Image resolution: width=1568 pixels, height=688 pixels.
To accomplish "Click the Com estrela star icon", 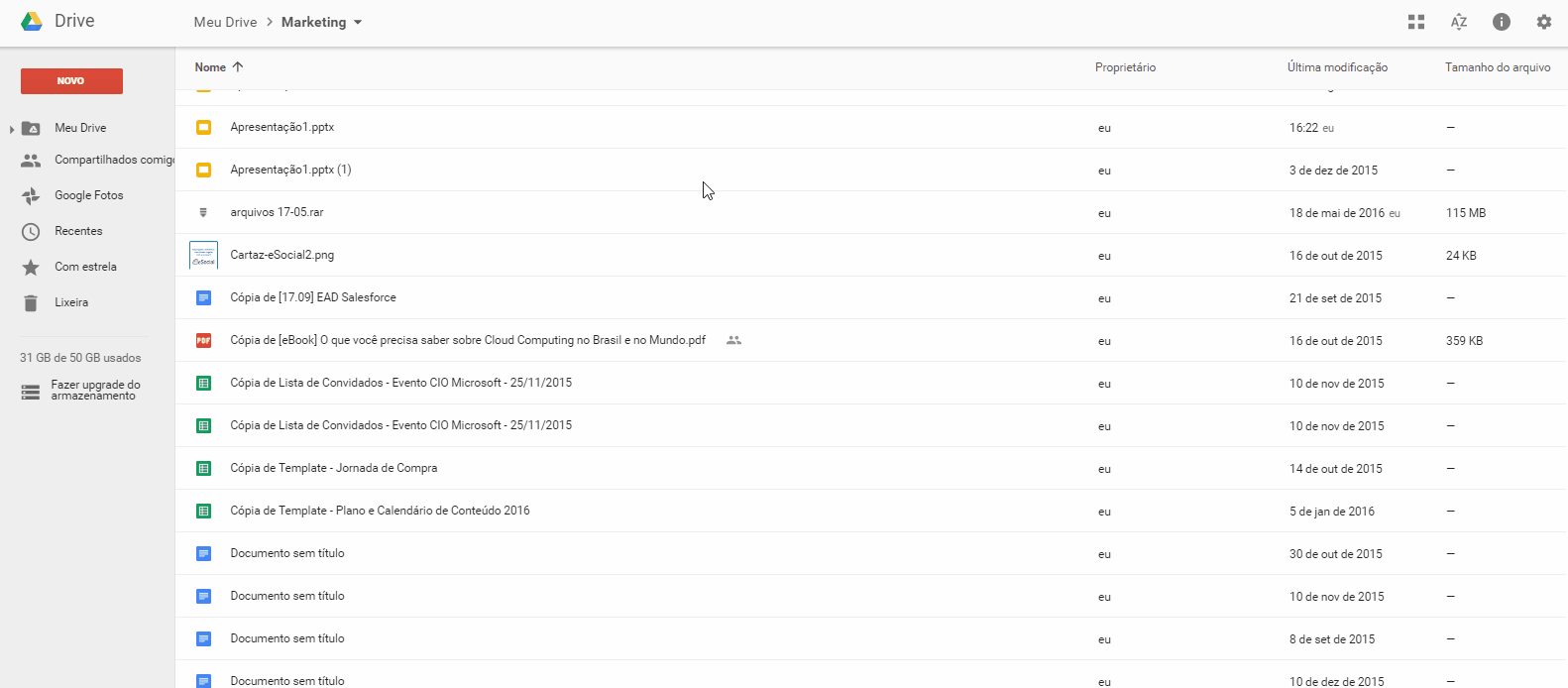I will [31, 267].
